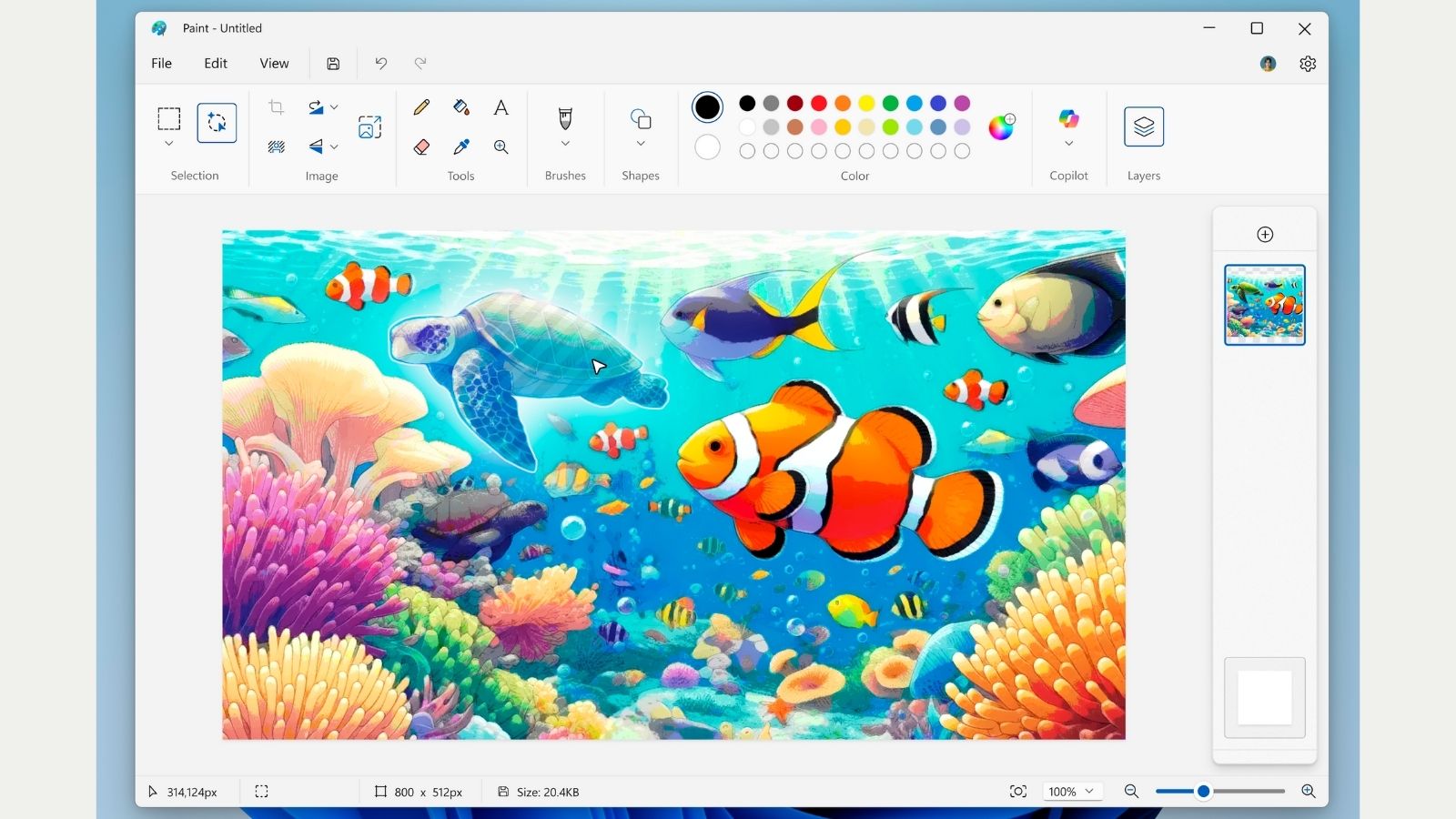
Task: Pick the Color picker eyedropper tool
Action: [461, 147]
